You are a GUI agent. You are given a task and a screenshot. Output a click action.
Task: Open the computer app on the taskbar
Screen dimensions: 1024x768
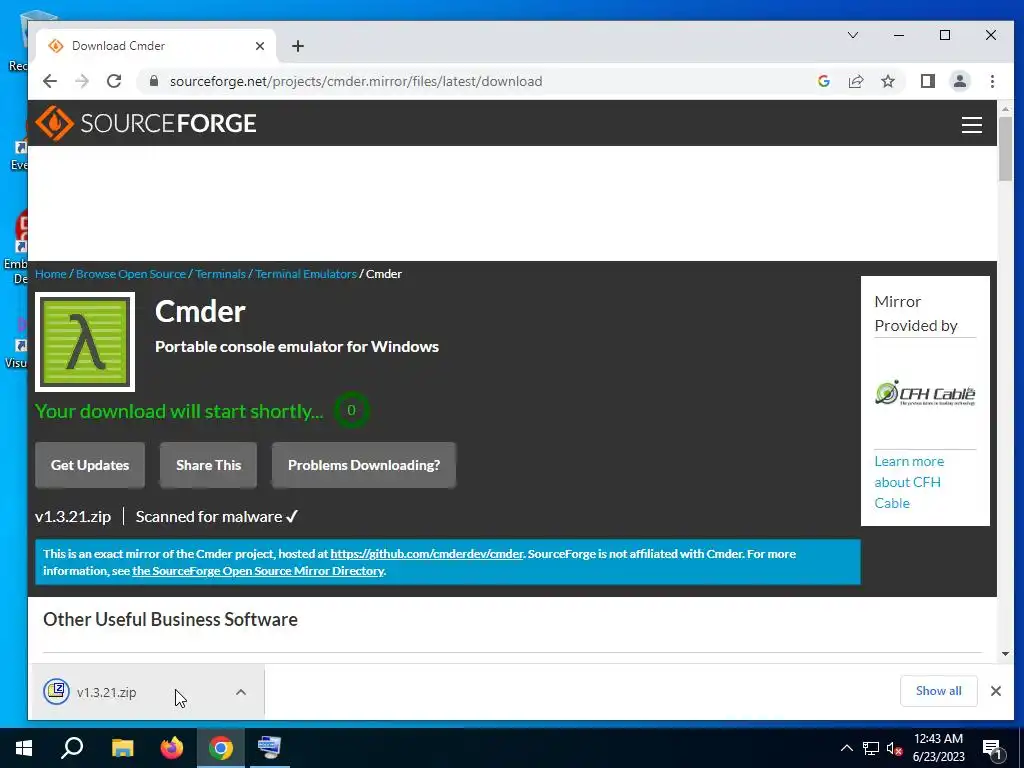pos(269,748)
